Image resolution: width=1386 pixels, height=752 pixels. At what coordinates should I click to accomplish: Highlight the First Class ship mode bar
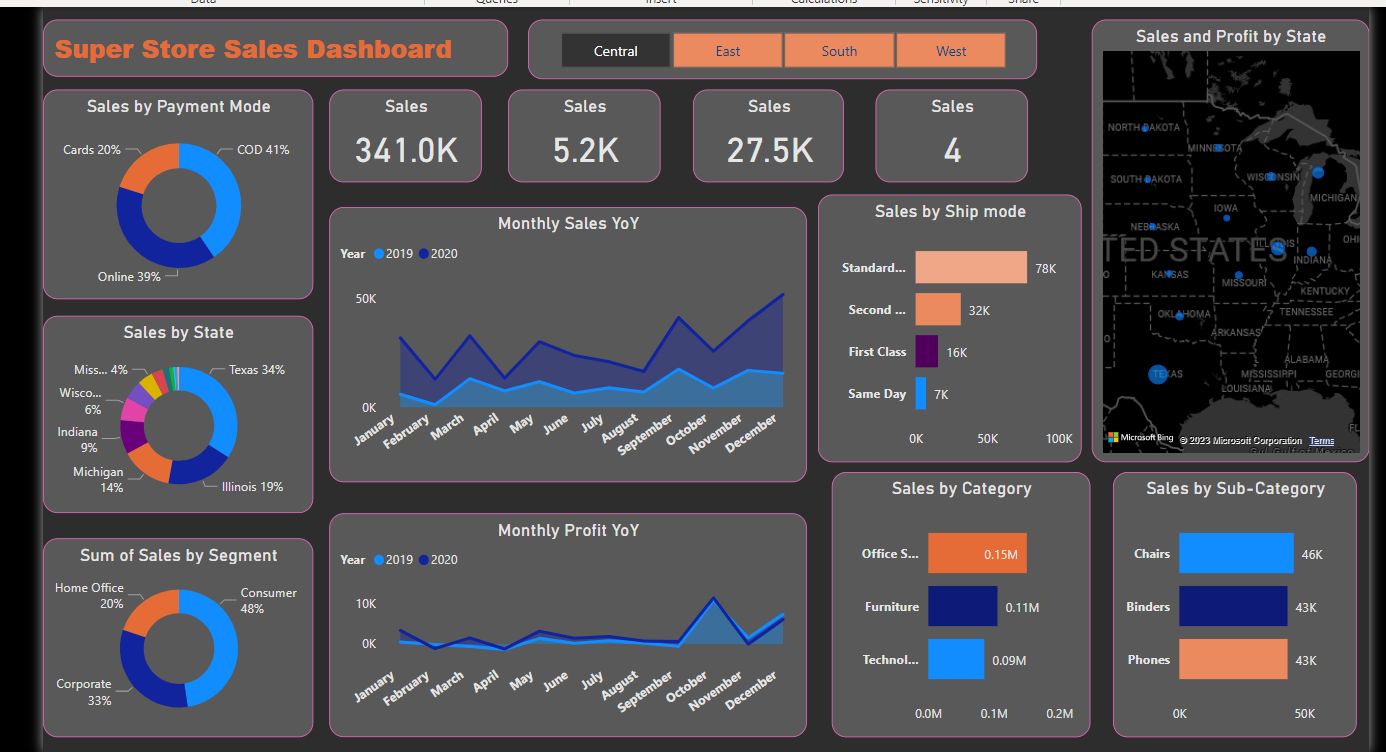click(x=926, y=352)
